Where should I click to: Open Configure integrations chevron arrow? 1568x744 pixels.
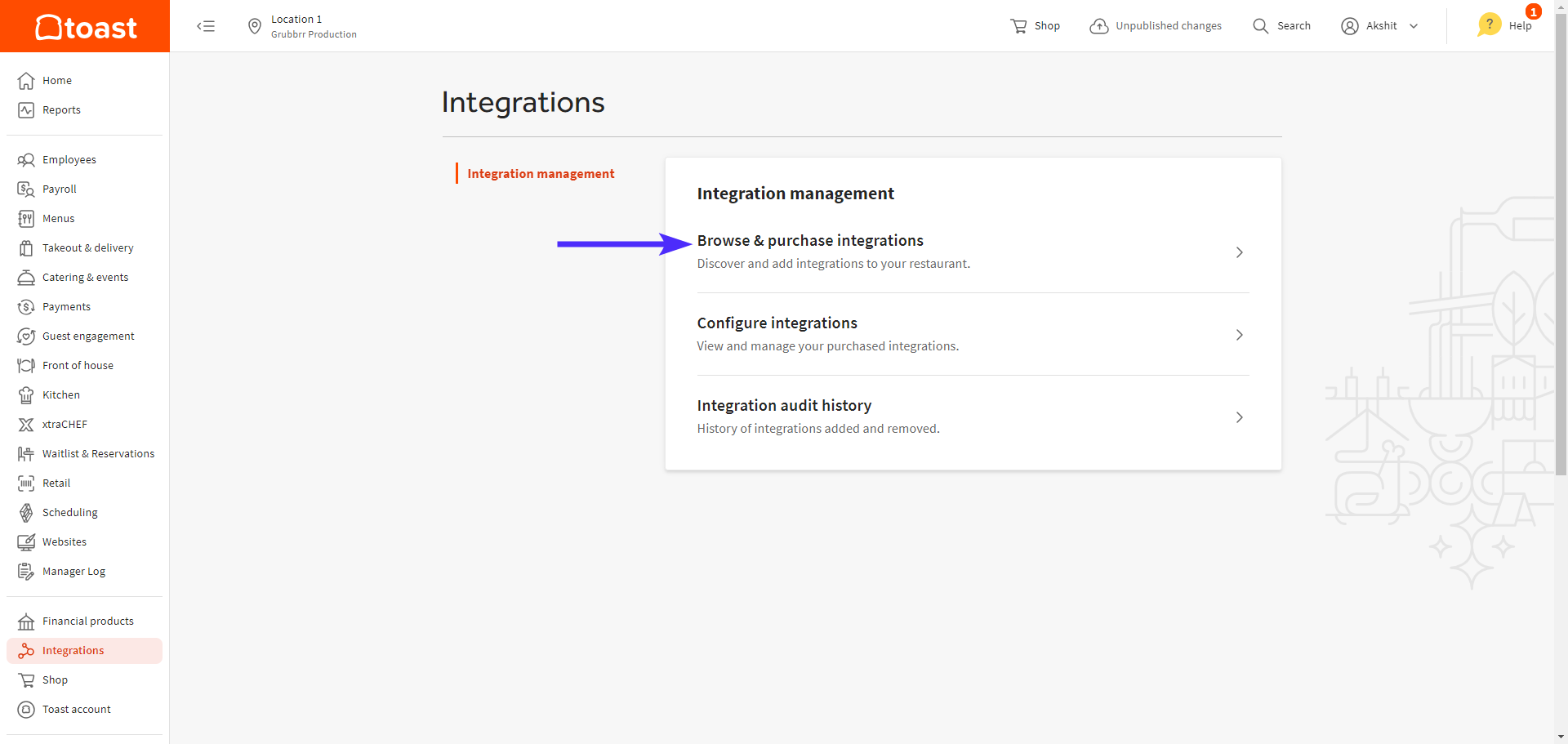[x=1239, y=335]
